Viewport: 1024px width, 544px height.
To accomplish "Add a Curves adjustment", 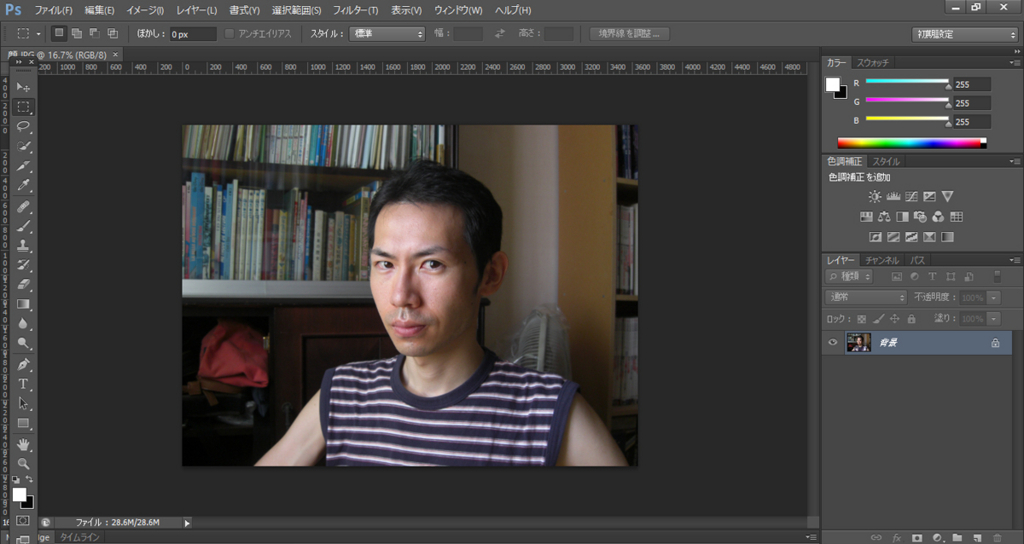I will point(912,197).
